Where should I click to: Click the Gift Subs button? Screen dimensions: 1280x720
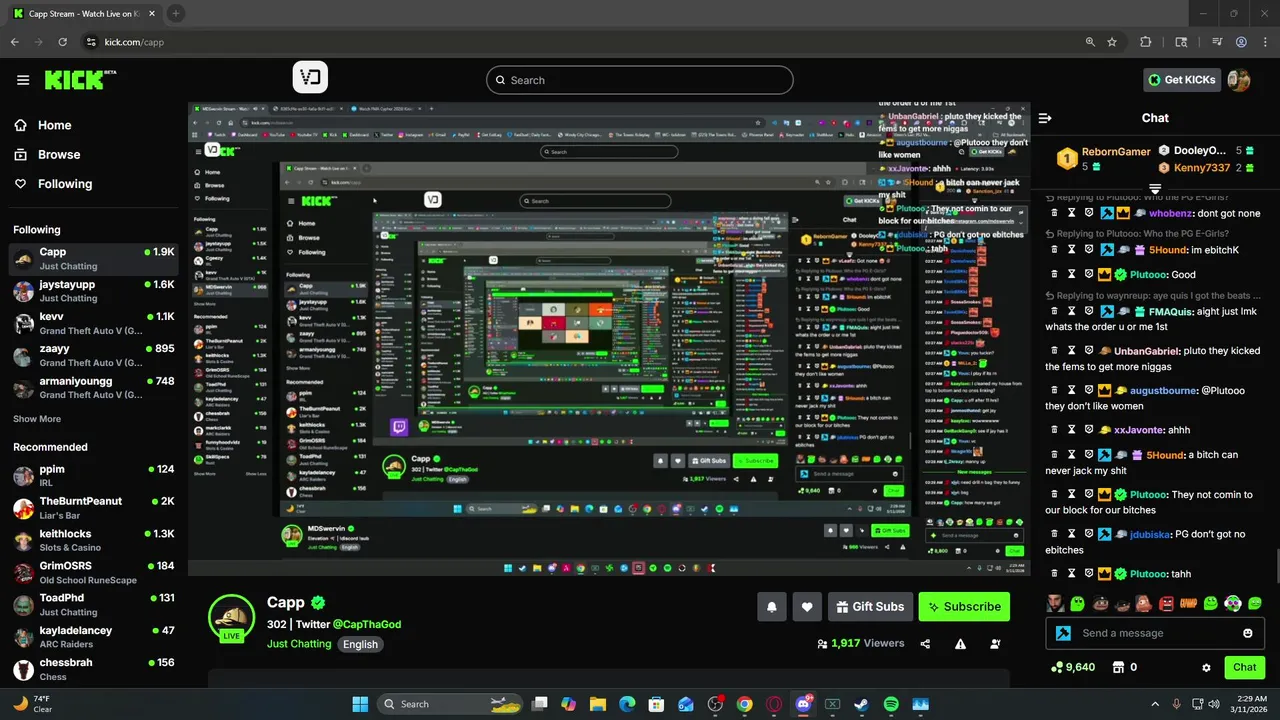870,607
